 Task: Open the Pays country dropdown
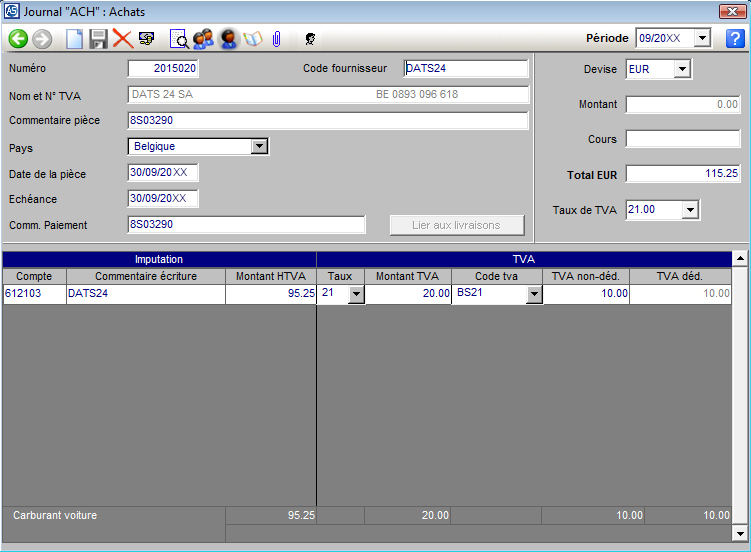(x=259, y=147)
